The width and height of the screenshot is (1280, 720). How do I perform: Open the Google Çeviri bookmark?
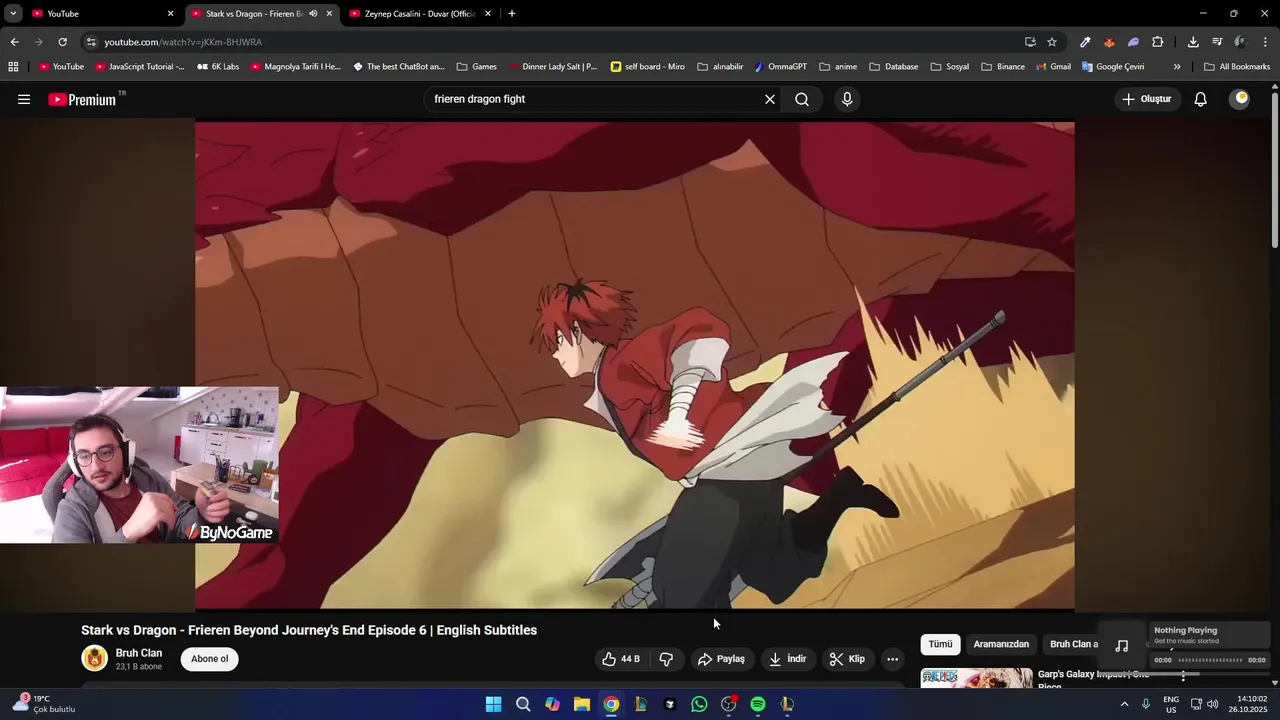(x=1113, y=67)
